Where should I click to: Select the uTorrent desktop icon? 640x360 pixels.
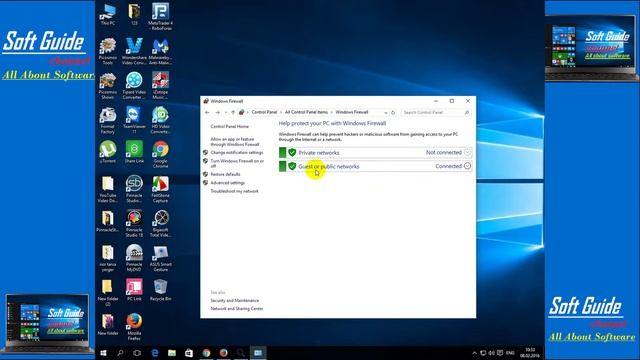pyautogui.click(x=108, y=152)
